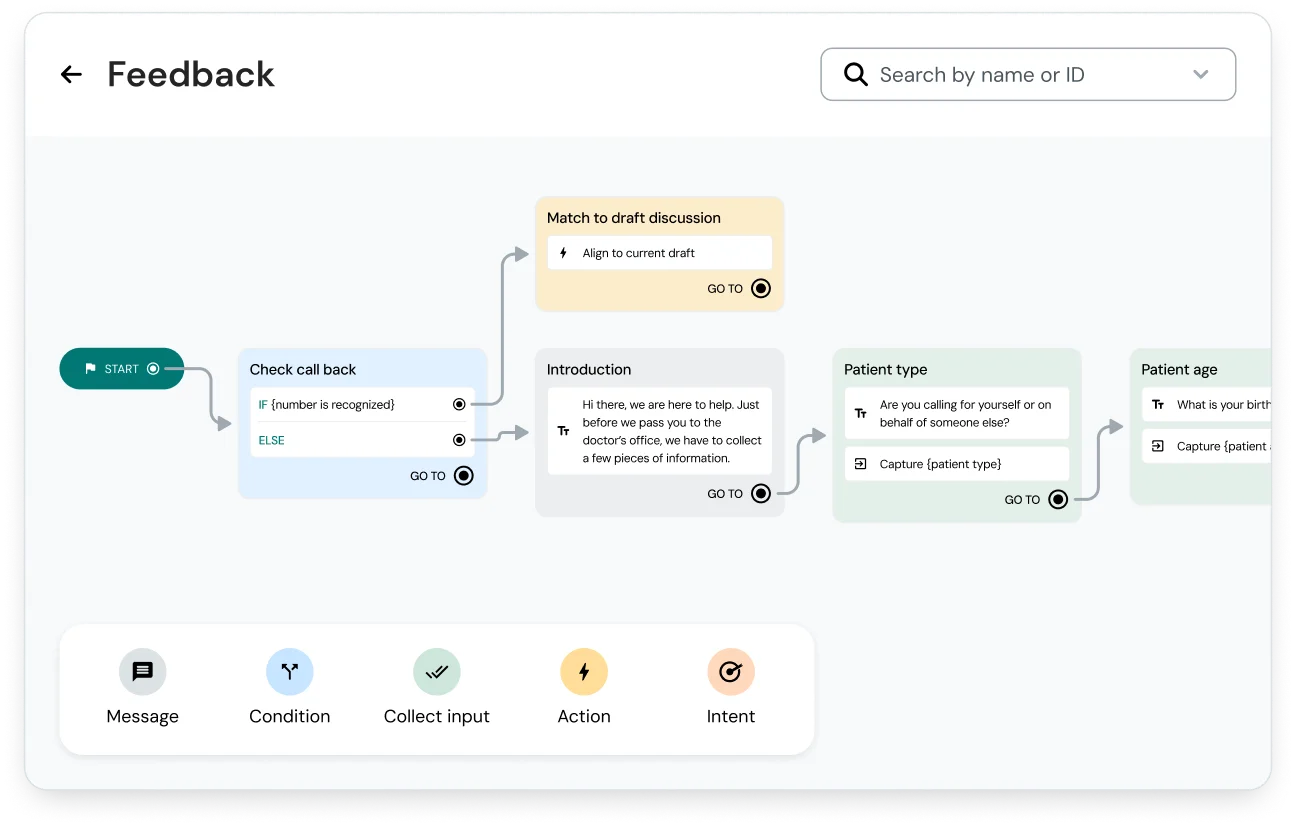Click Match to draft discussion GO TO connector
This screenshot has height=827, width=1296.
pos(761,288)
